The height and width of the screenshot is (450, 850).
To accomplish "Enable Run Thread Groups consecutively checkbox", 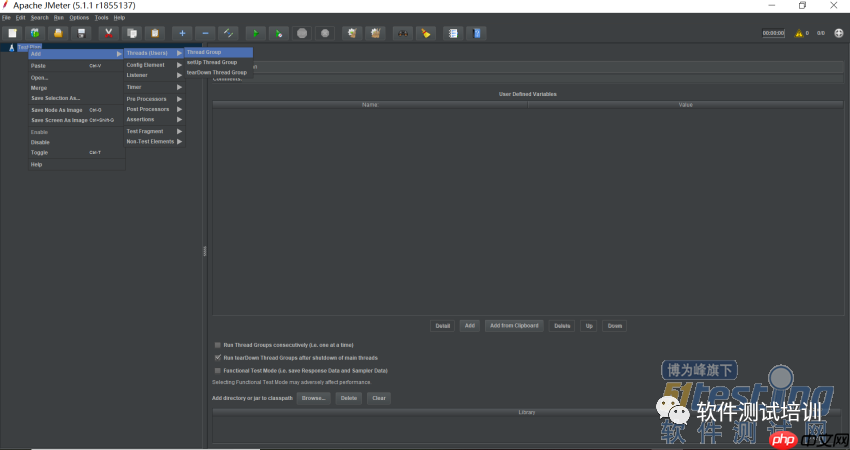I will point(218,345).
